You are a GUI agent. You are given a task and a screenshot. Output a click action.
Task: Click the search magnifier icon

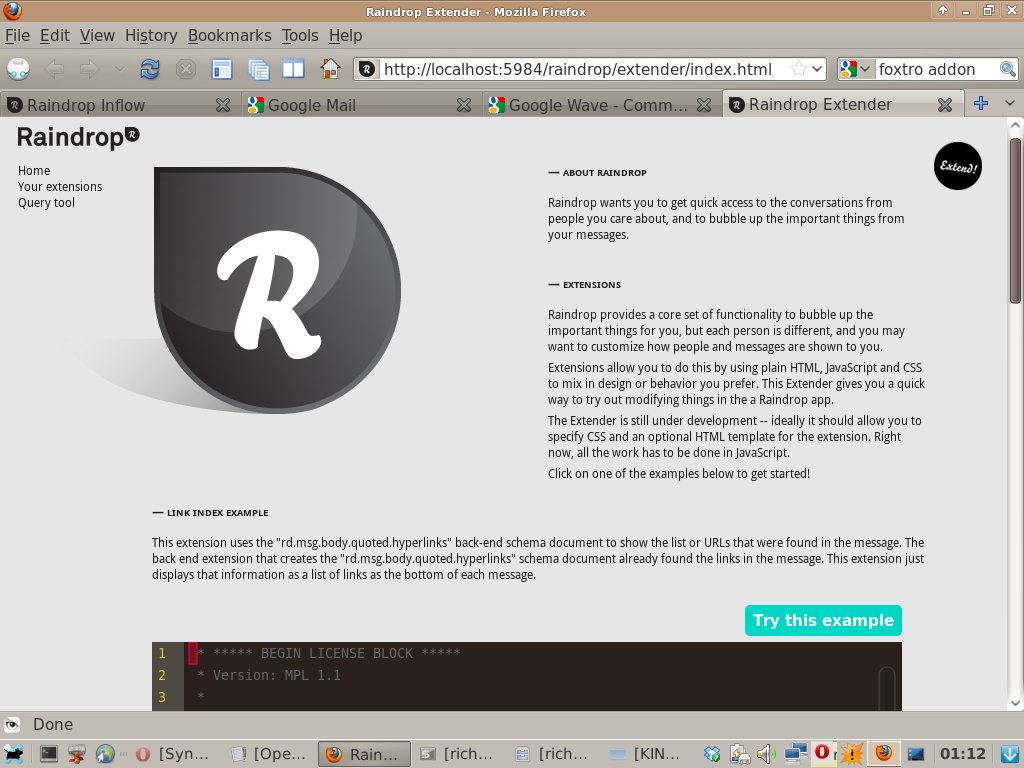(1008, 69)
